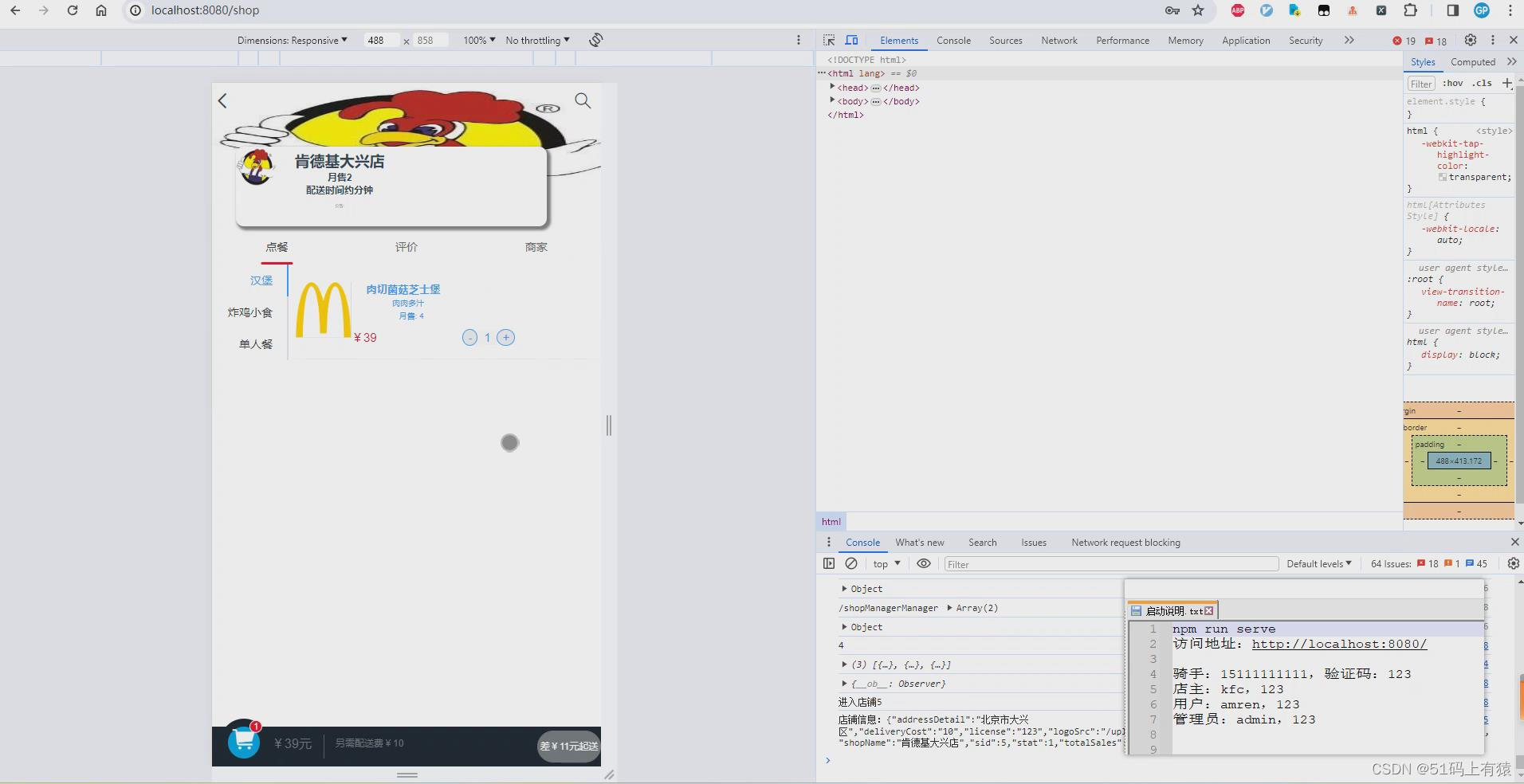This screenshot has height=784, width=1524.
Task: Toggle the :hov element state panel
Action: pos(1452,83)
